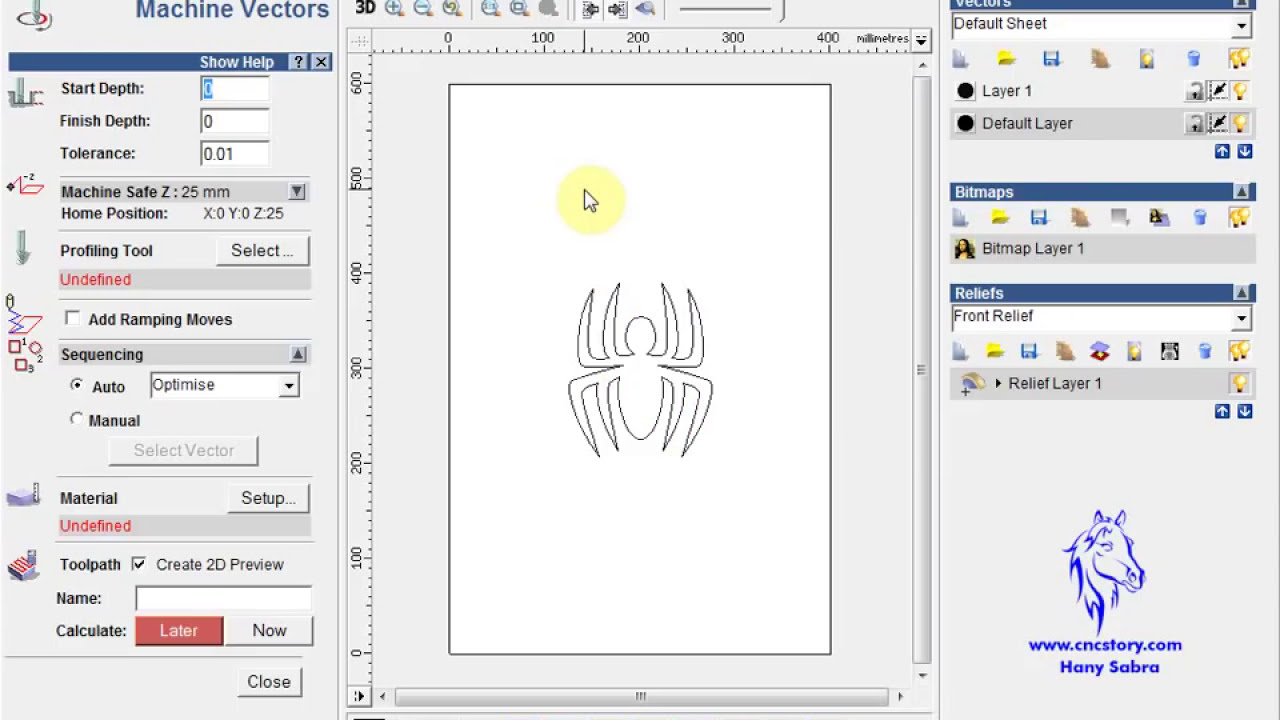Open the Vectors panel folder icon
The height and width of the screenshot is (720, 1280).
1006,59
